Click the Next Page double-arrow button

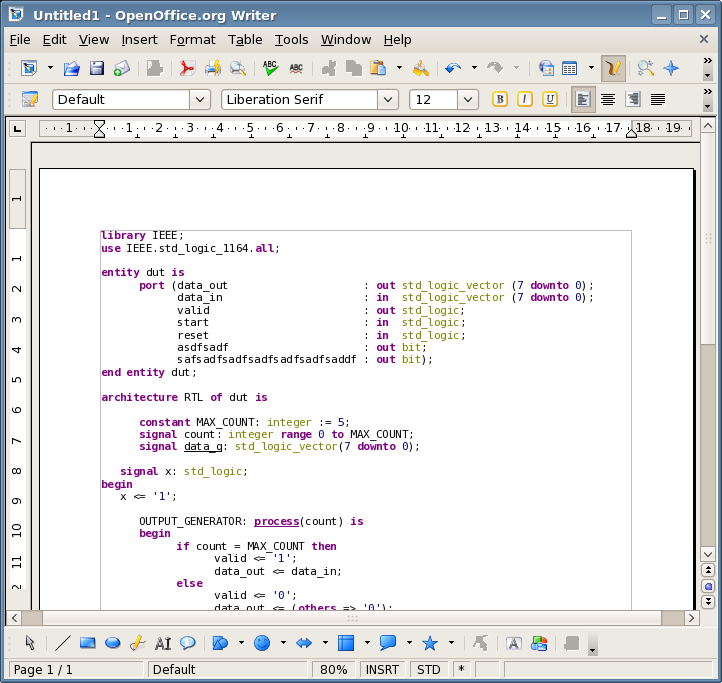(x=708, y=601)
